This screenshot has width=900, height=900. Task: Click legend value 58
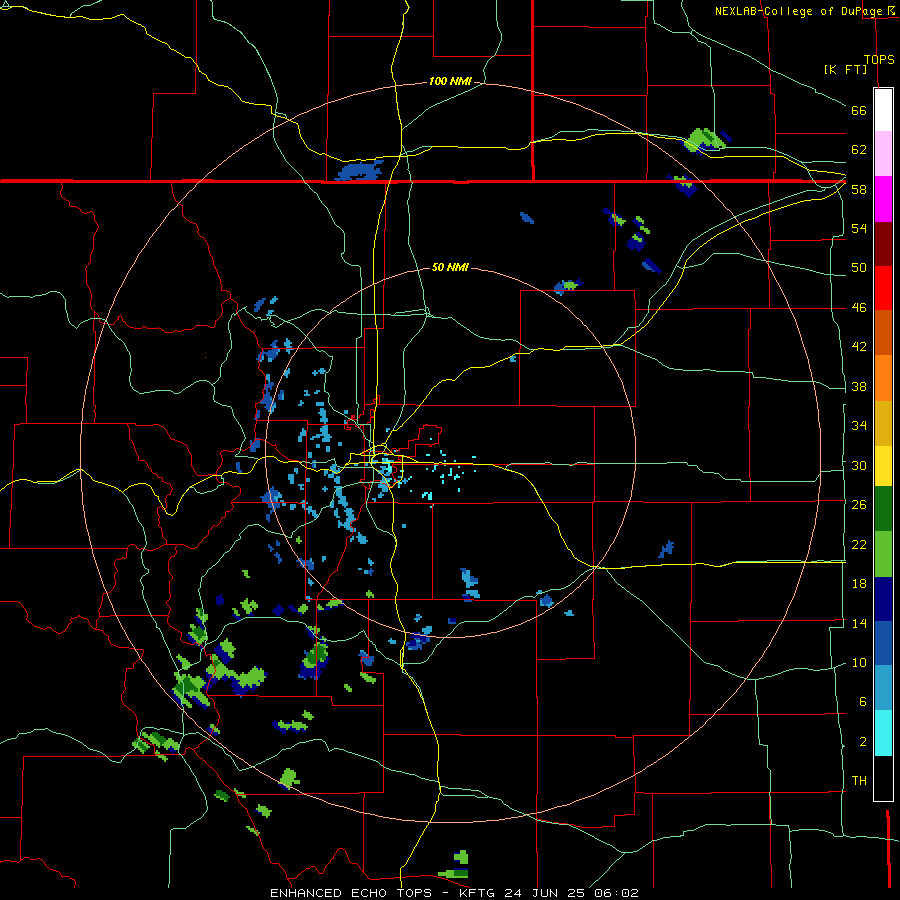coord(859,189)
